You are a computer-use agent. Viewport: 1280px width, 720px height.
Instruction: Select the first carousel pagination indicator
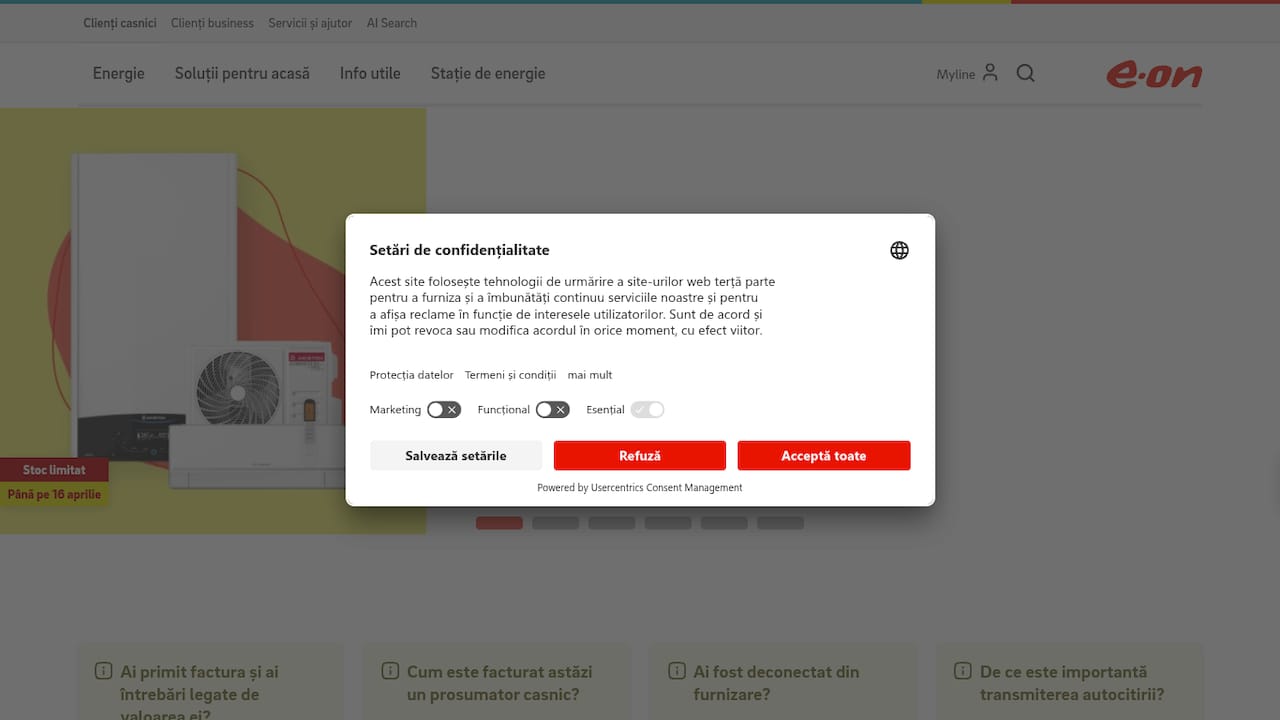pyautogui.click(x=499, y=522)
